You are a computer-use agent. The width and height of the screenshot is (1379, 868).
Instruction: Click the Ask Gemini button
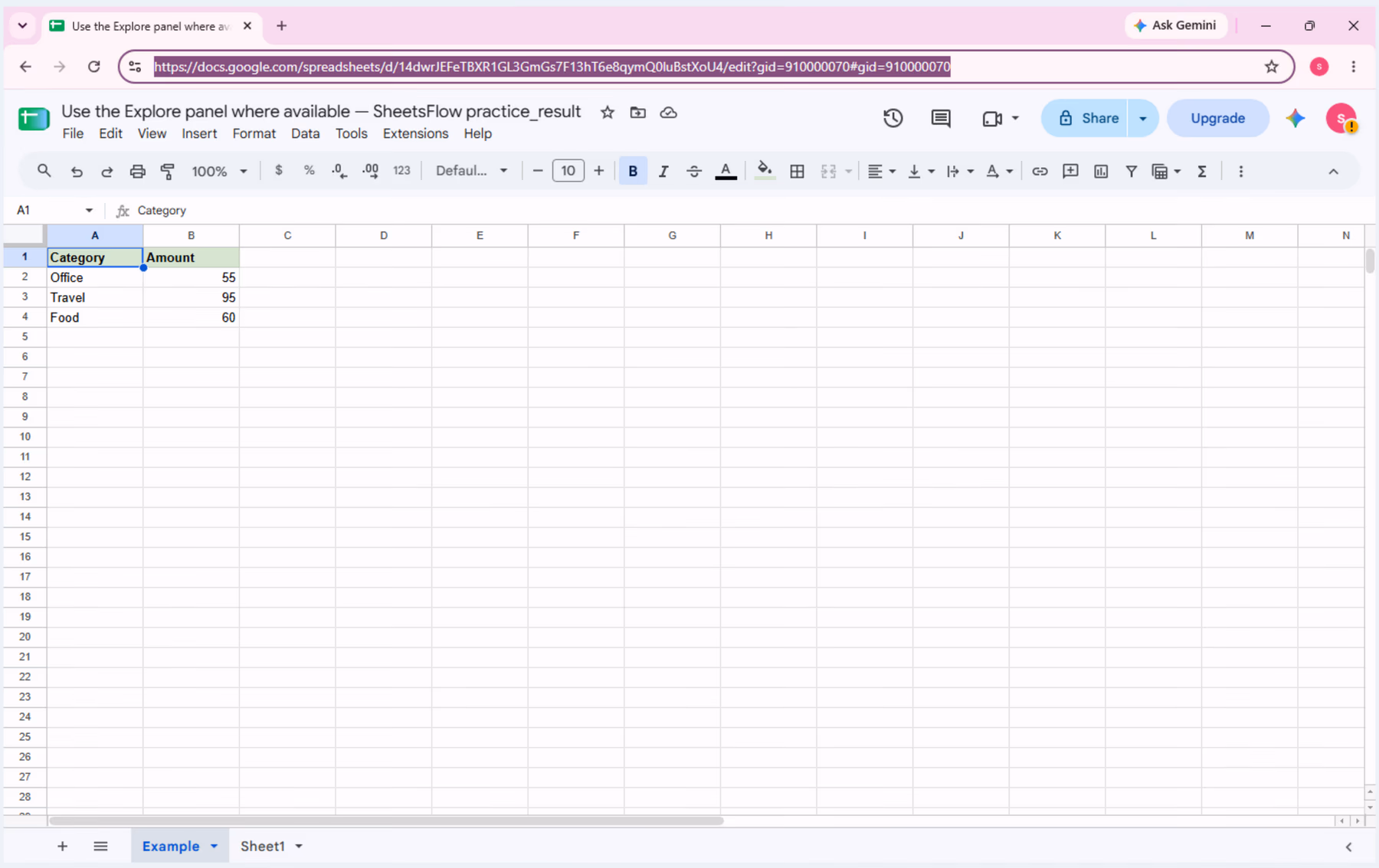[1175, 25]
